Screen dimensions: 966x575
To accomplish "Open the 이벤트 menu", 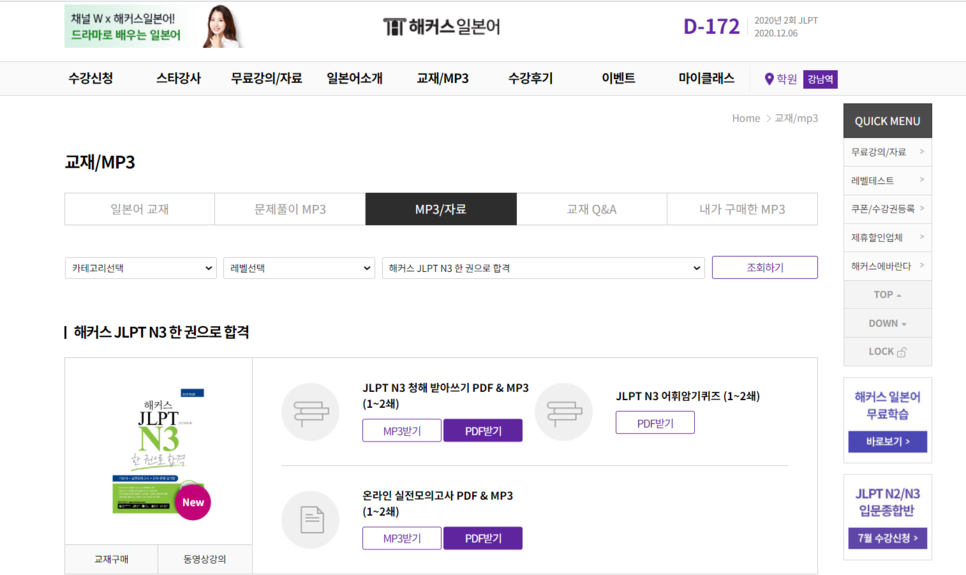I will tap(619, 78).
